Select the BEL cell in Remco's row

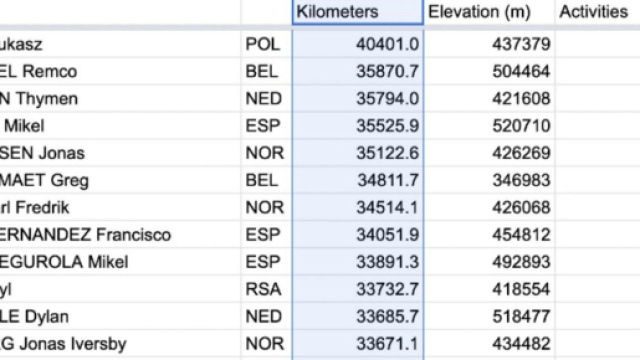point(267,71)
